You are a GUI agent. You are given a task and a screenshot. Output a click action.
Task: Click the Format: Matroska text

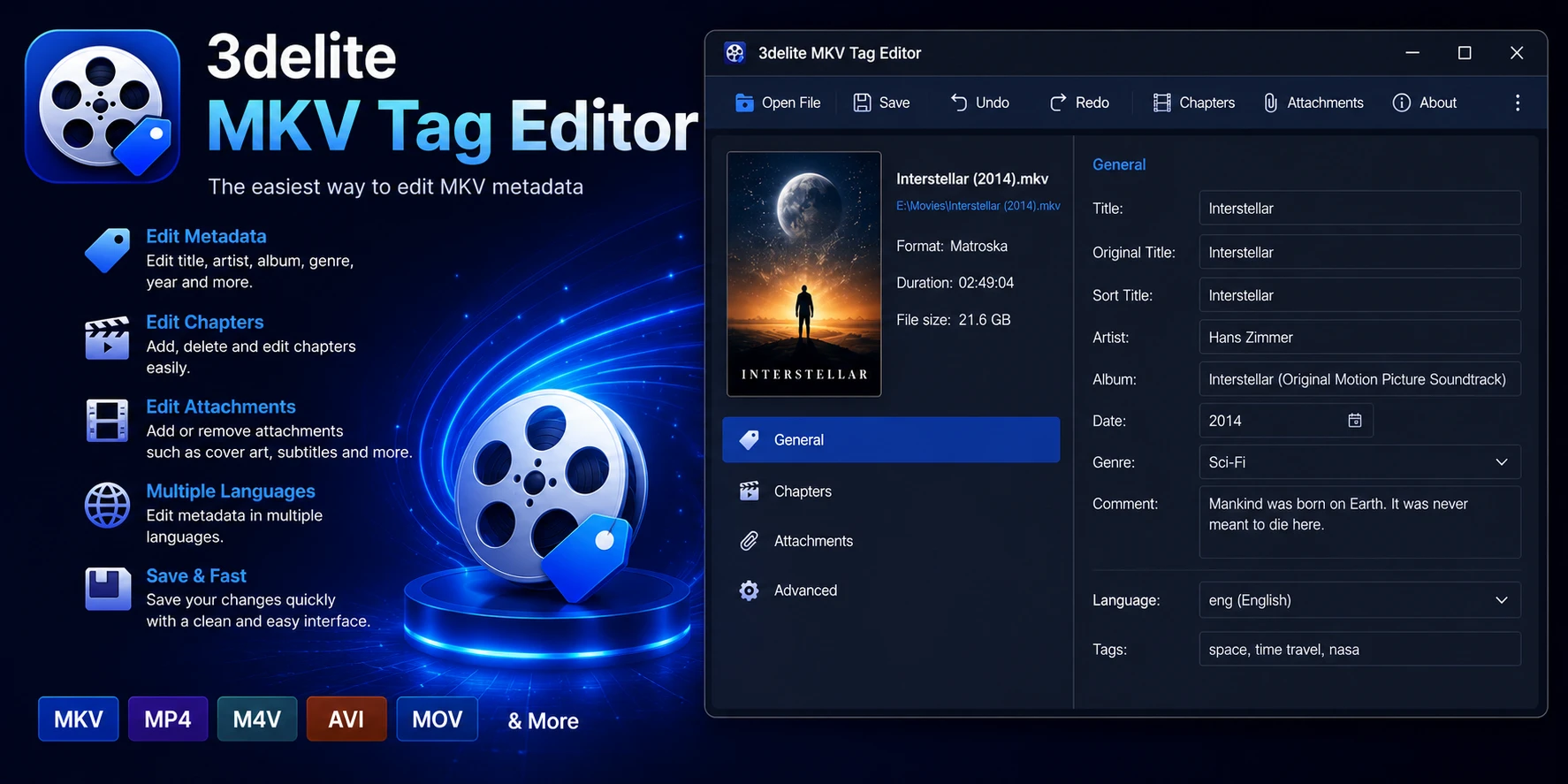tap(952, 246)
